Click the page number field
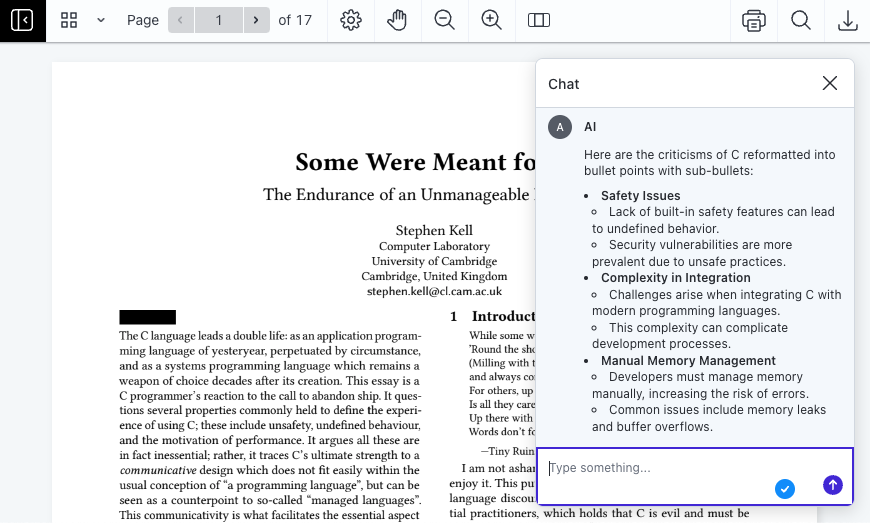 (x=219, y=20)
